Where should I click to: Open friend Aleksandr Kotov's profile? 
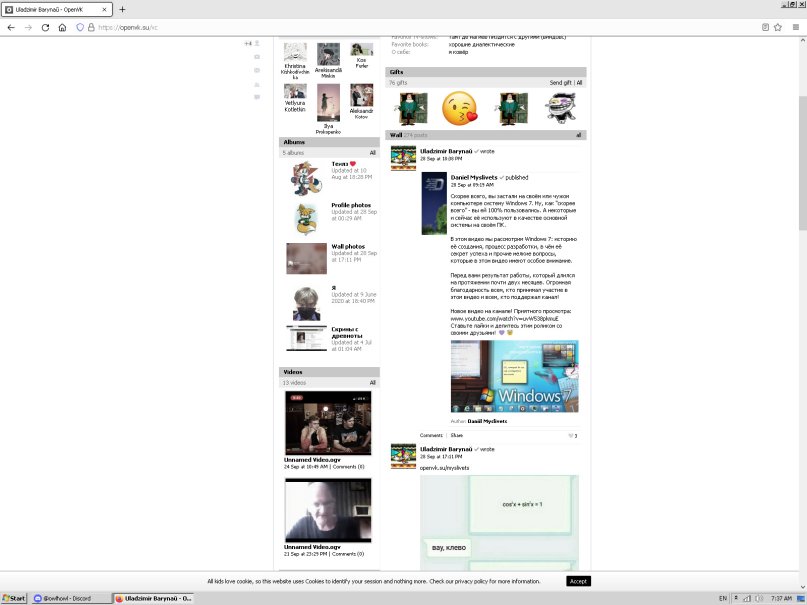(x=361, y=113)
